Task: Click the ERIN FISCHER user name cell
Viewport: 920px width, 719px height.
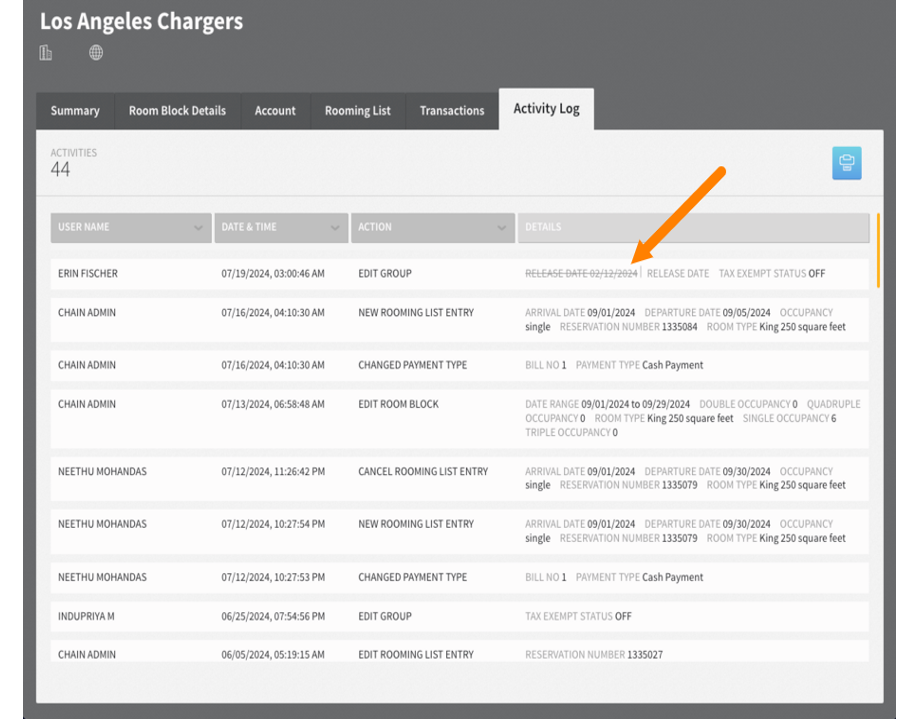Action: [88, 274]
